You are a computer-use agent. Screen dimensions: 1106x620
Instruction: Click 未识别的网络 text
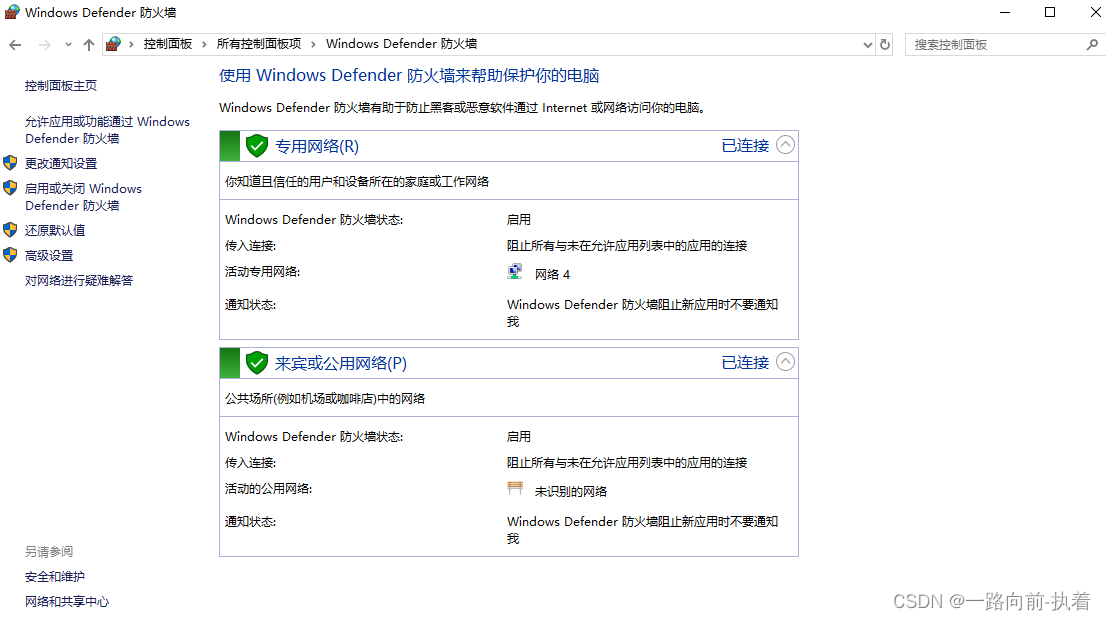571,492
